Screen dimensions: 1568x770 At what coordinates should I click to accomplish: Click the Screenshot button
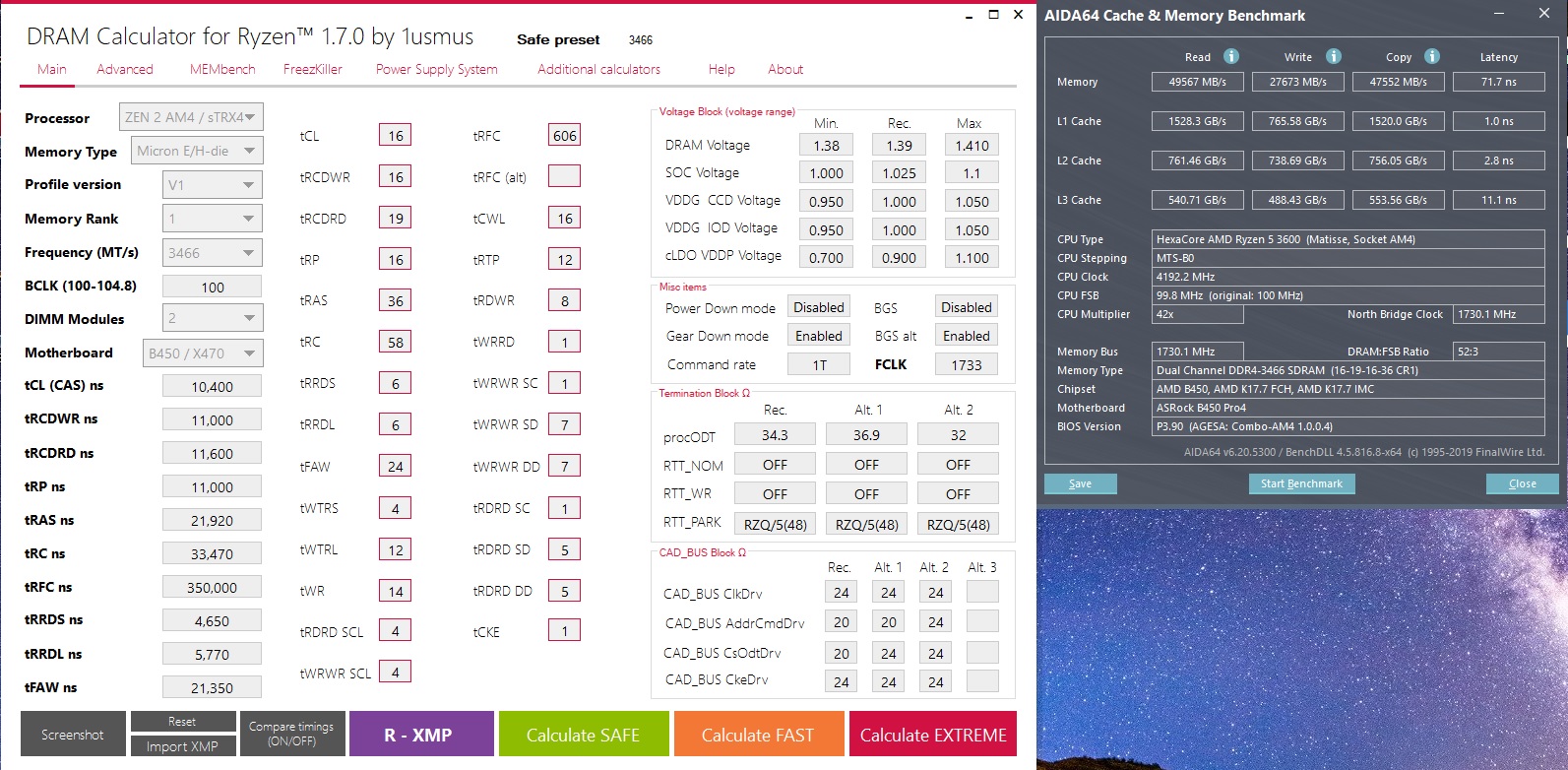(73, 735)
